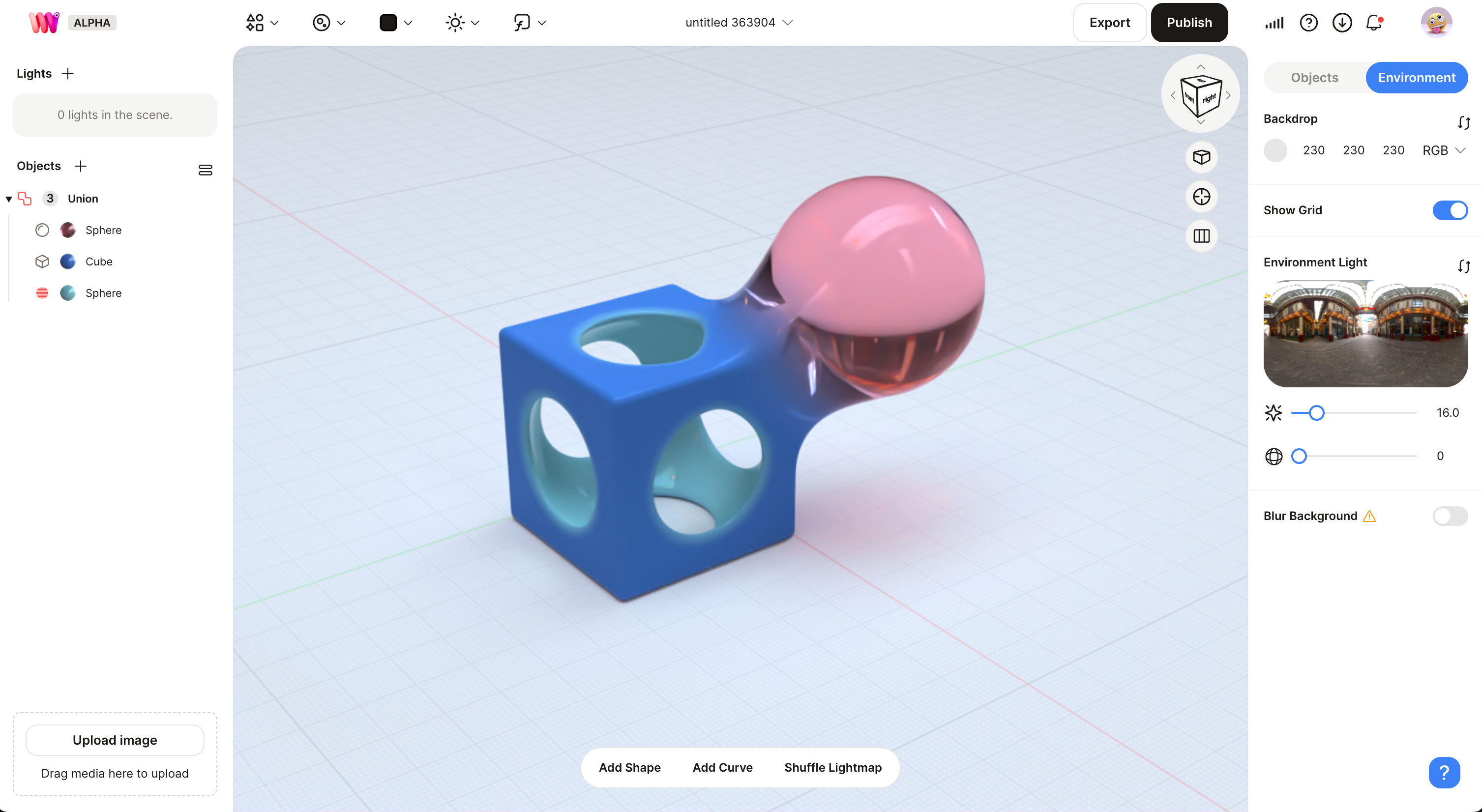Click the environment rotation slider
This screenshot has width=1482, height=812.
pos(1353,456)
